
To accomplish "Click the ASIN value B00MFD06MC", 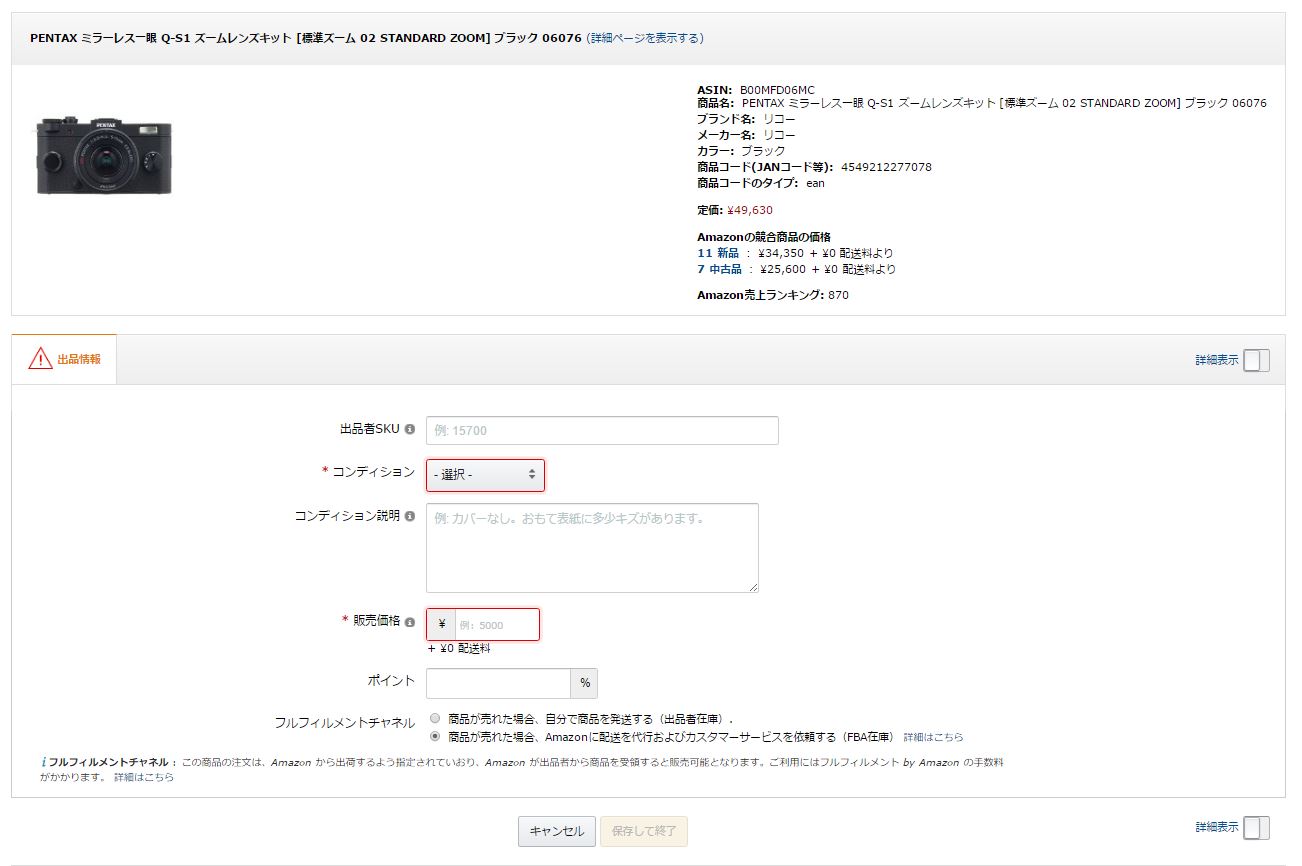I will click(x=777, y=90).
